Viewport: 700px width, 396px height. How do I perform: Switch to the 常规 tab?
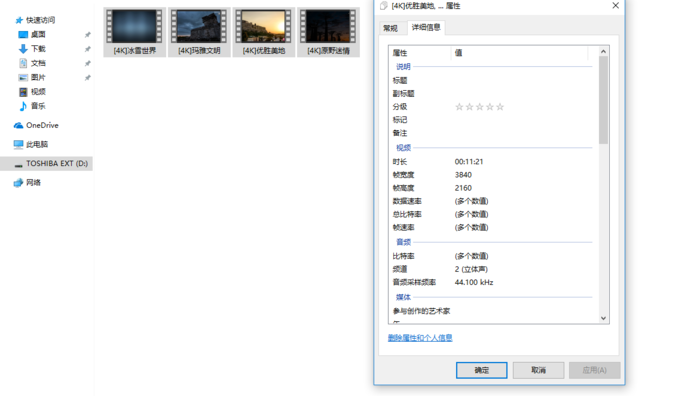click(x=390, y=28)
